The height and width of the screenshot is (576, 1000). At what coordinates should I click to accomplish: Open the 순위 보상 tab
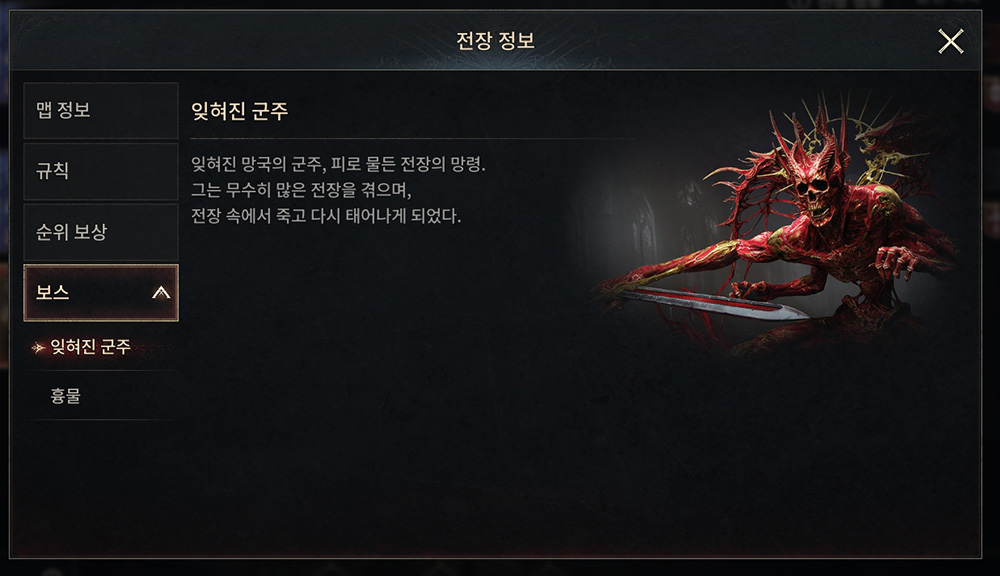101,232
